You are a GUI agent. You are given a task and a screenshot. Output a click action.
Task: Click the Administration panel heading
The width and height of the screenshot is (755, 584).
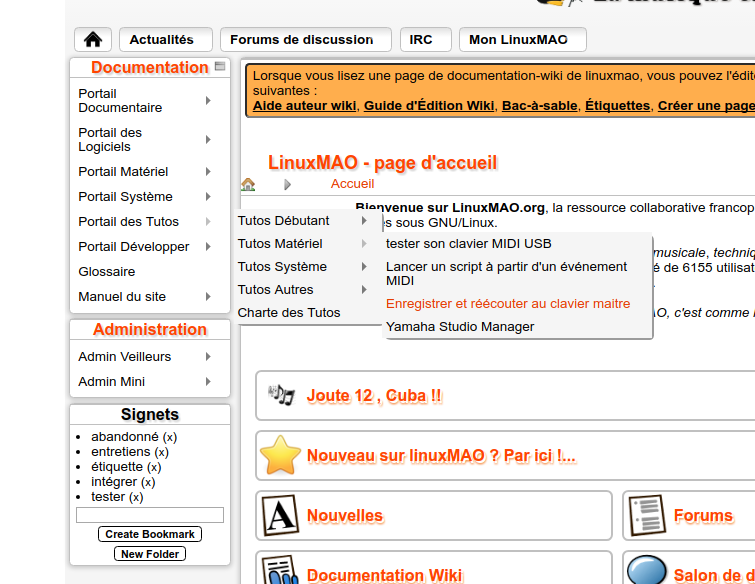point(150,329)
